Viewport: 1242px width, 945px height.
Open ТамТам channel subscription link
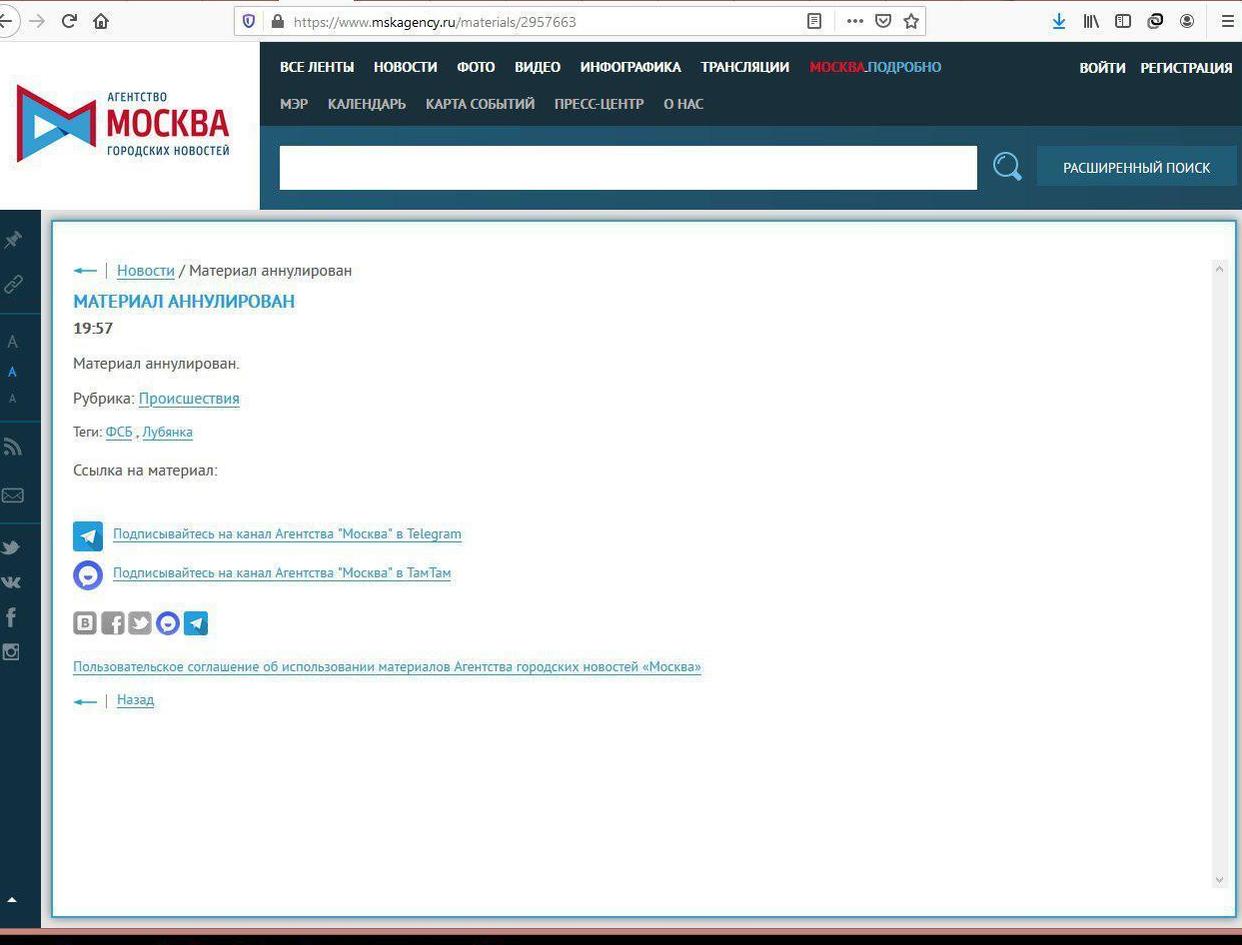coord(282,573)
